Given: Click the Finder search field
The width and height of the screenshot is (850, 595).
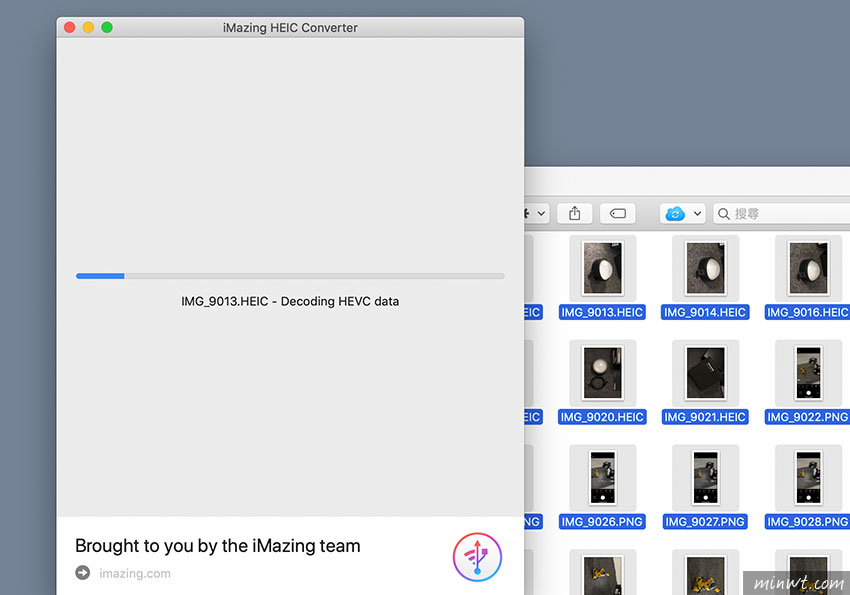Looking at the screenshot, I should click(781, 214).
